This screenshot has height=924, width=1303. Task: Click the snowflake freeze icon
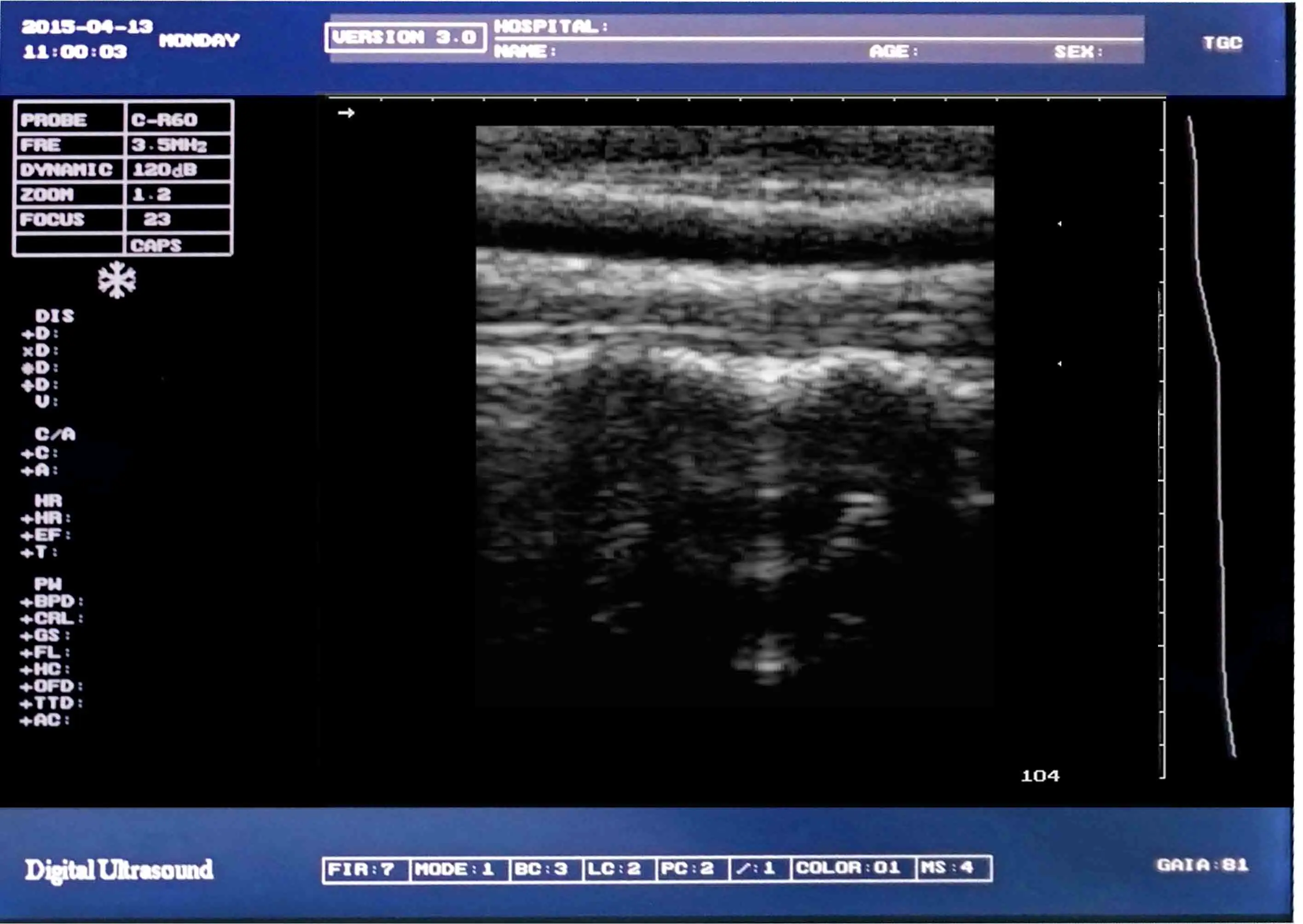click(116, 279)
